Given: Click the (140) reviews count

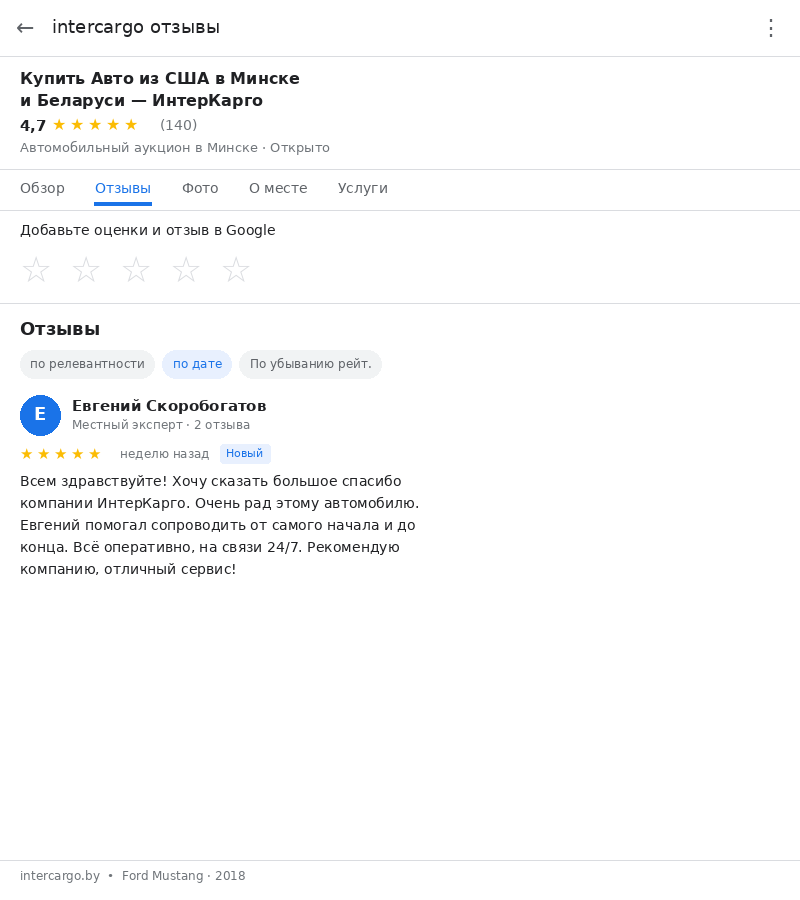Looking at the screenshot, I should [178, 125].
